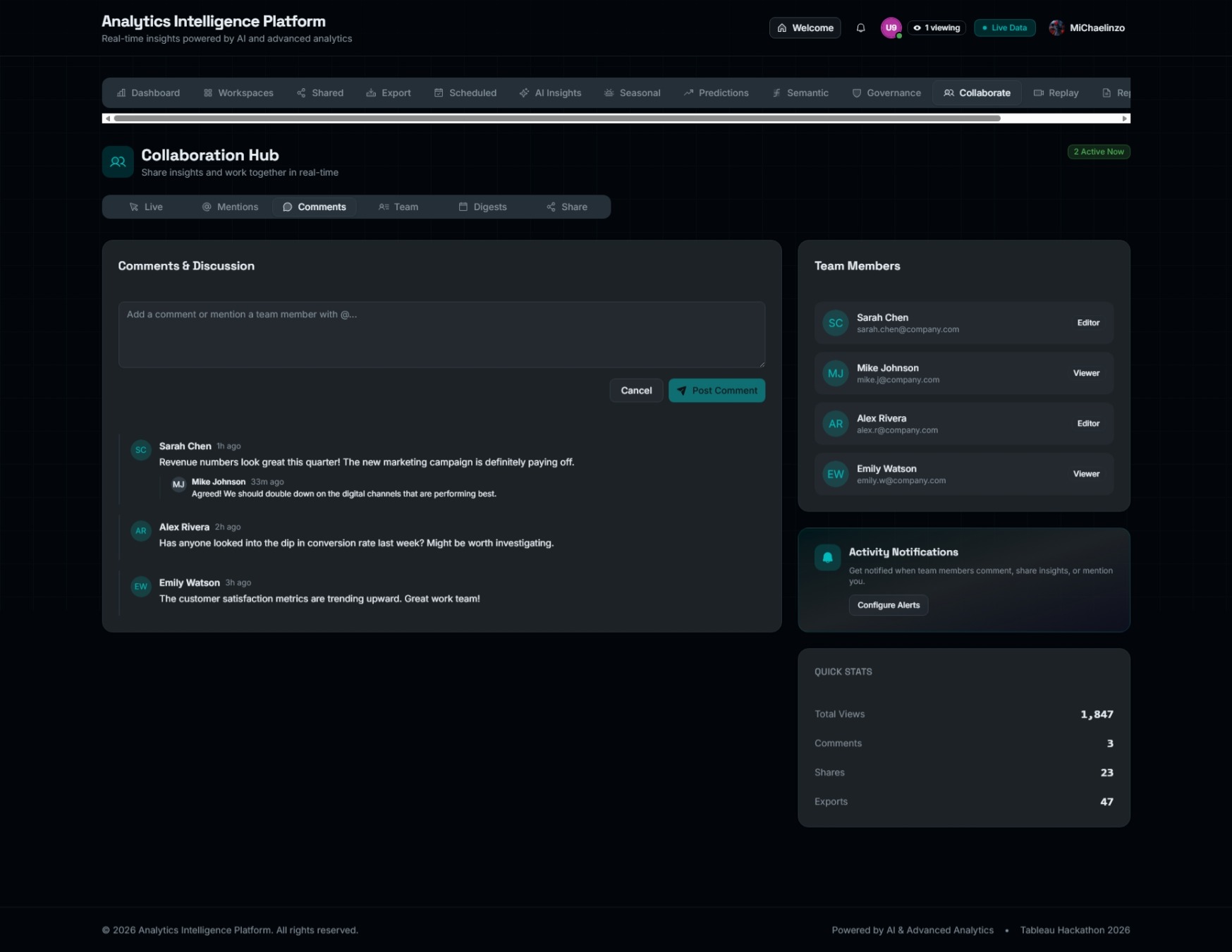Switch to the Digests sub-tab
Screen dimensions: 1232x952
point(483,207)
